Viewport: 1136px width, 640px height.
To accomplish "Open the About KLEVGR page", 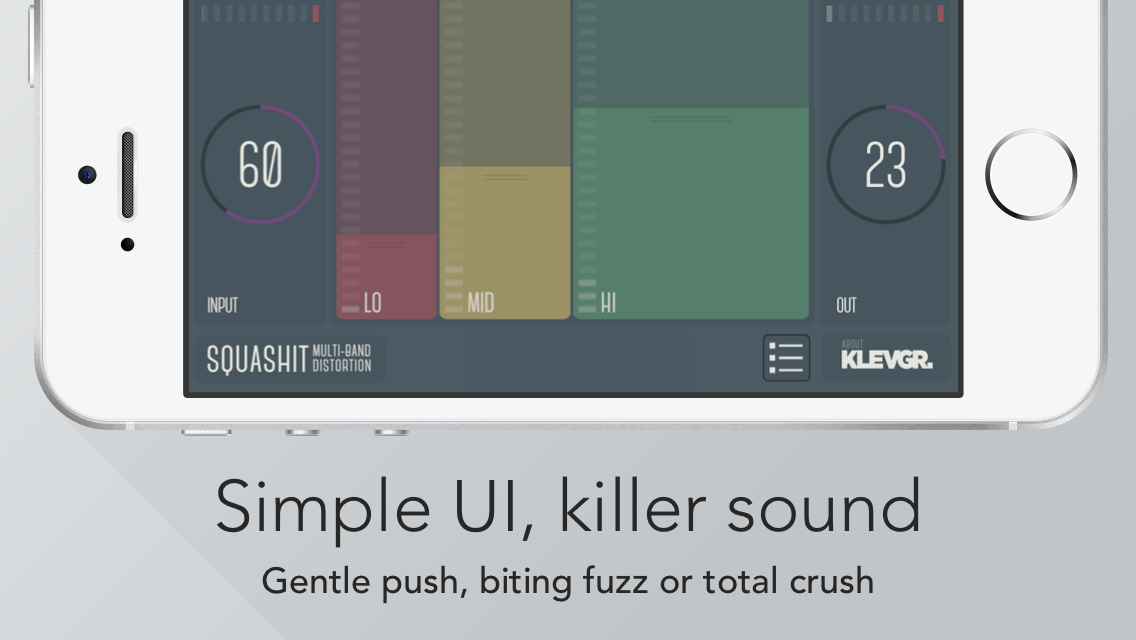I will pos(886,358).
